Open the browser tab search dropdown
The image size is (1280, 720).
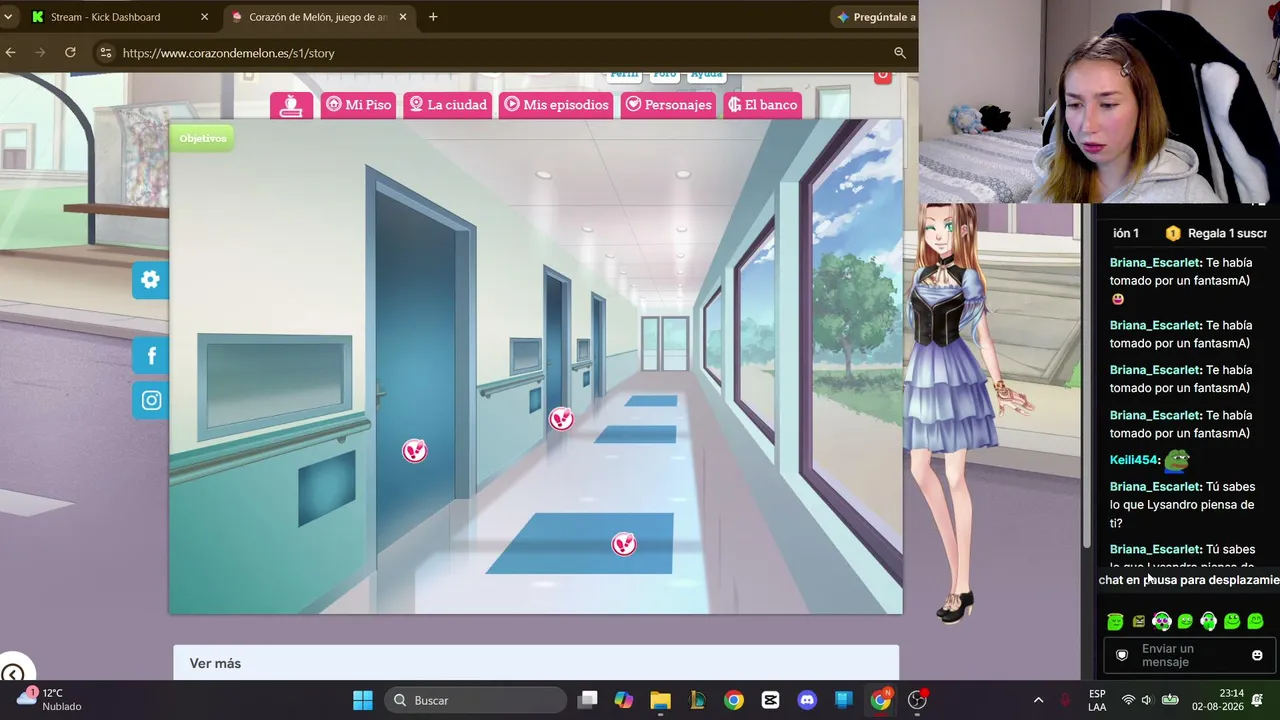point(8,17)
